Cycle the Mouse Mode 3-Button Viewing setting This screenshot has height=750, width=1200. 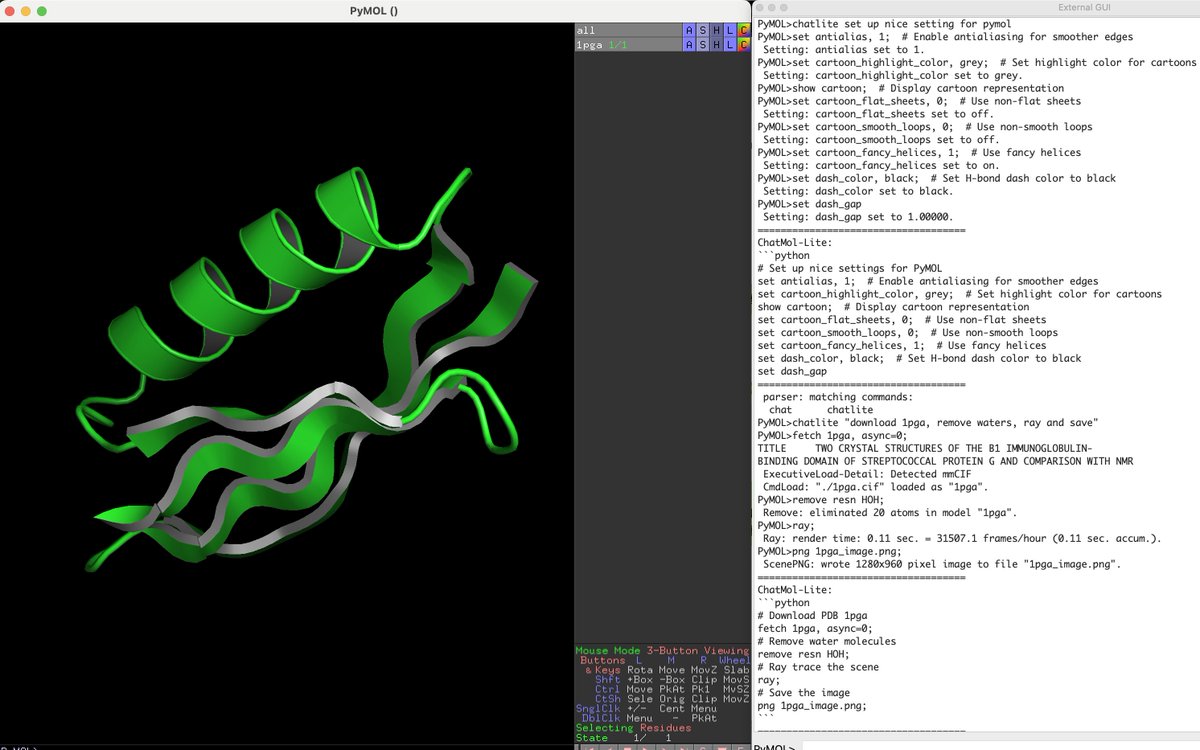click(x=662, y=651)
